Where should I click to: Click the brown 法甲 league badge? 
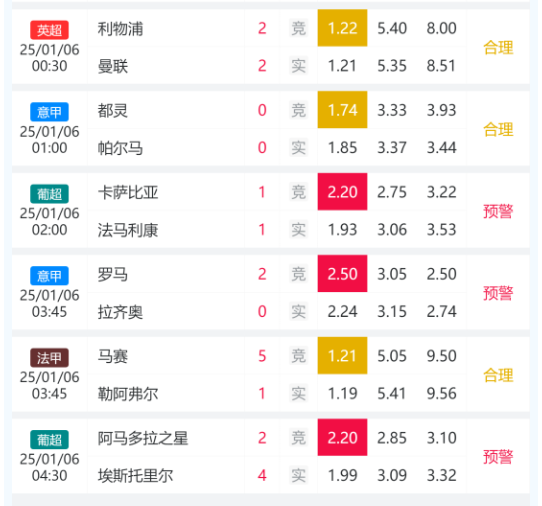[x=49, y=358]
